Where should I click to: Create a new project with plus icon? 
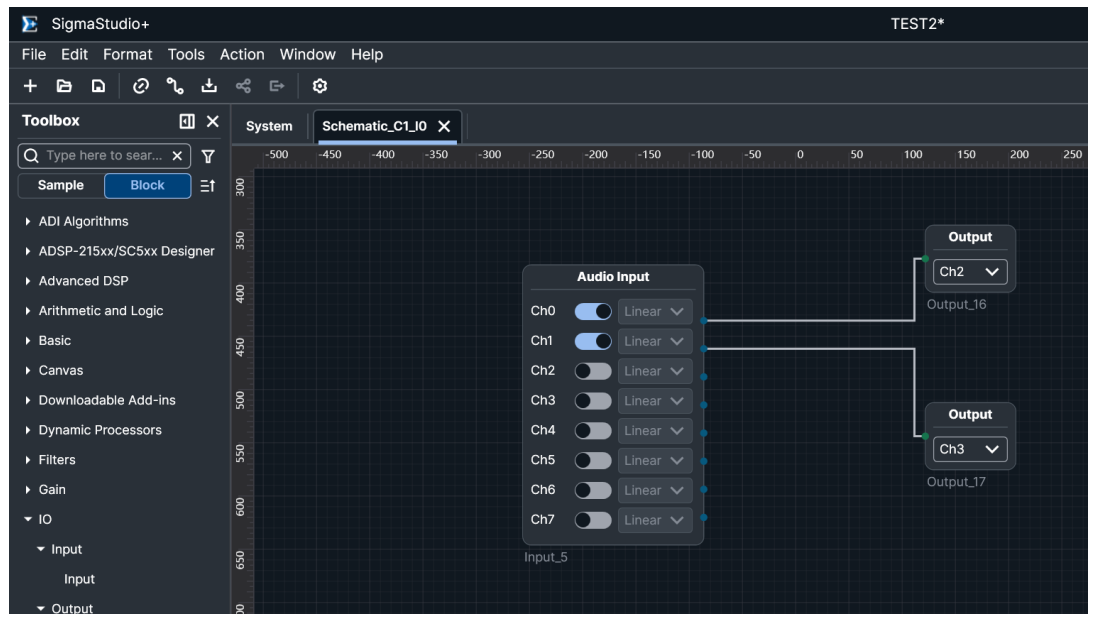30,86
